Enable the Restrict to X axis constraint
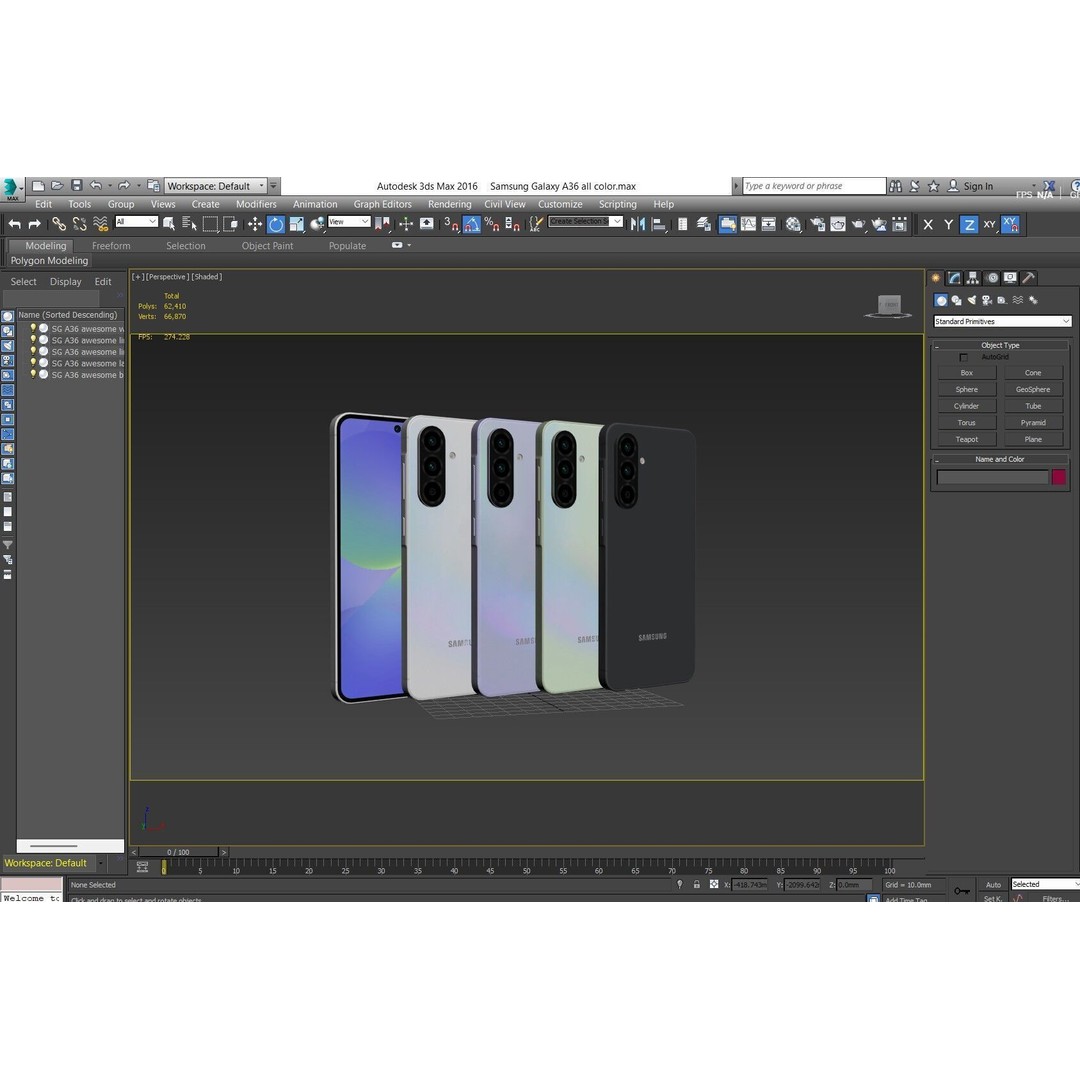 (x=928, y=225)
